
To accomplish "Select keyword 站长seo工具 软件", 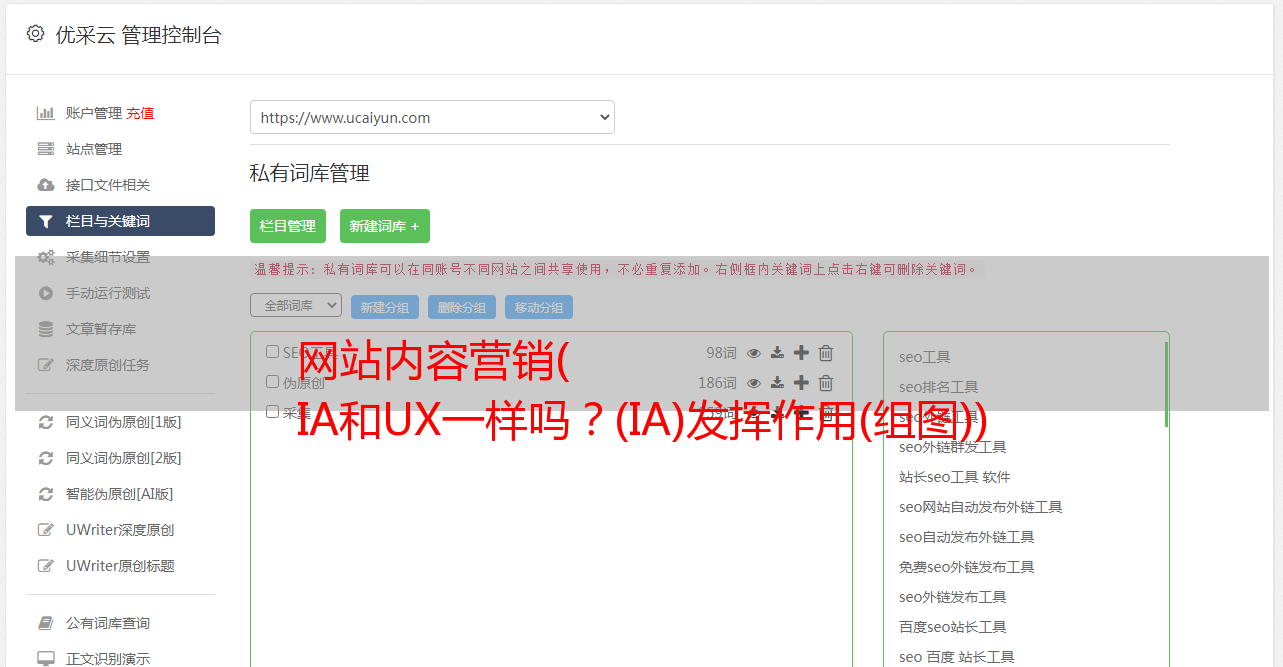I will pyautogui.click(x=955, y=477).
